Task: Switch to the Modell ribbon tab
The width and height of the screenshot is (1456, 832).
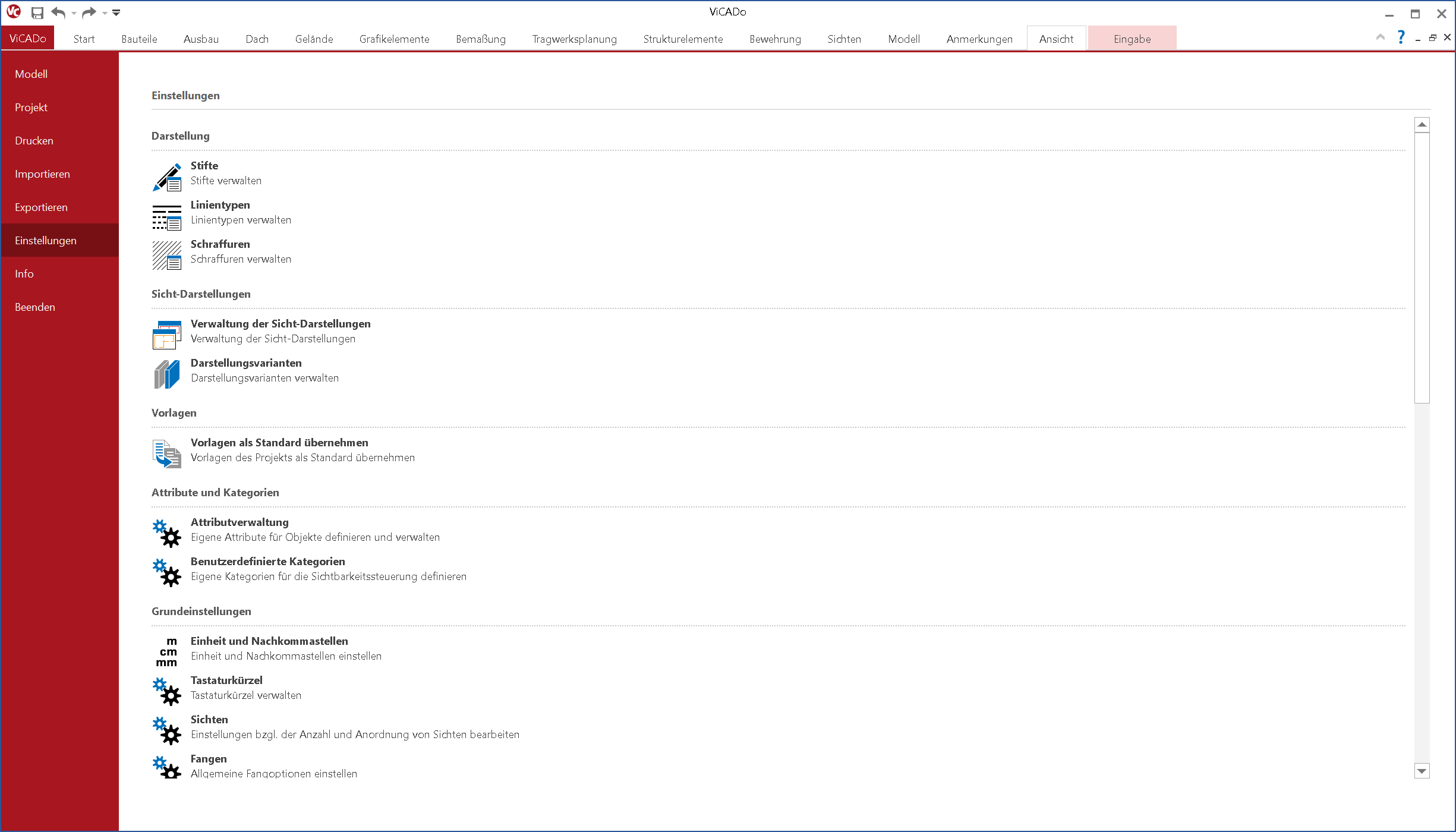Action: [904, 39]
